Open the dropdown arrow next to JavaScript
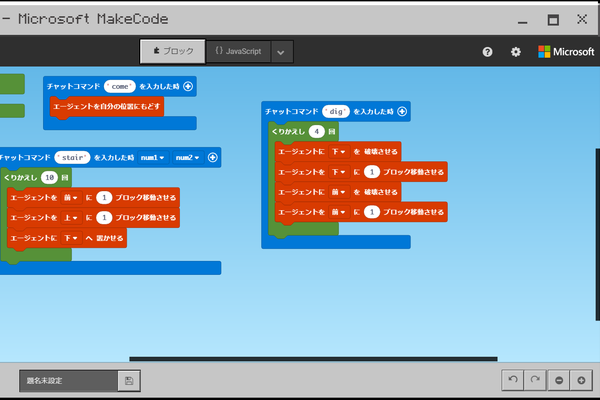This screenshot has height=400, width=600. (281, 52)
